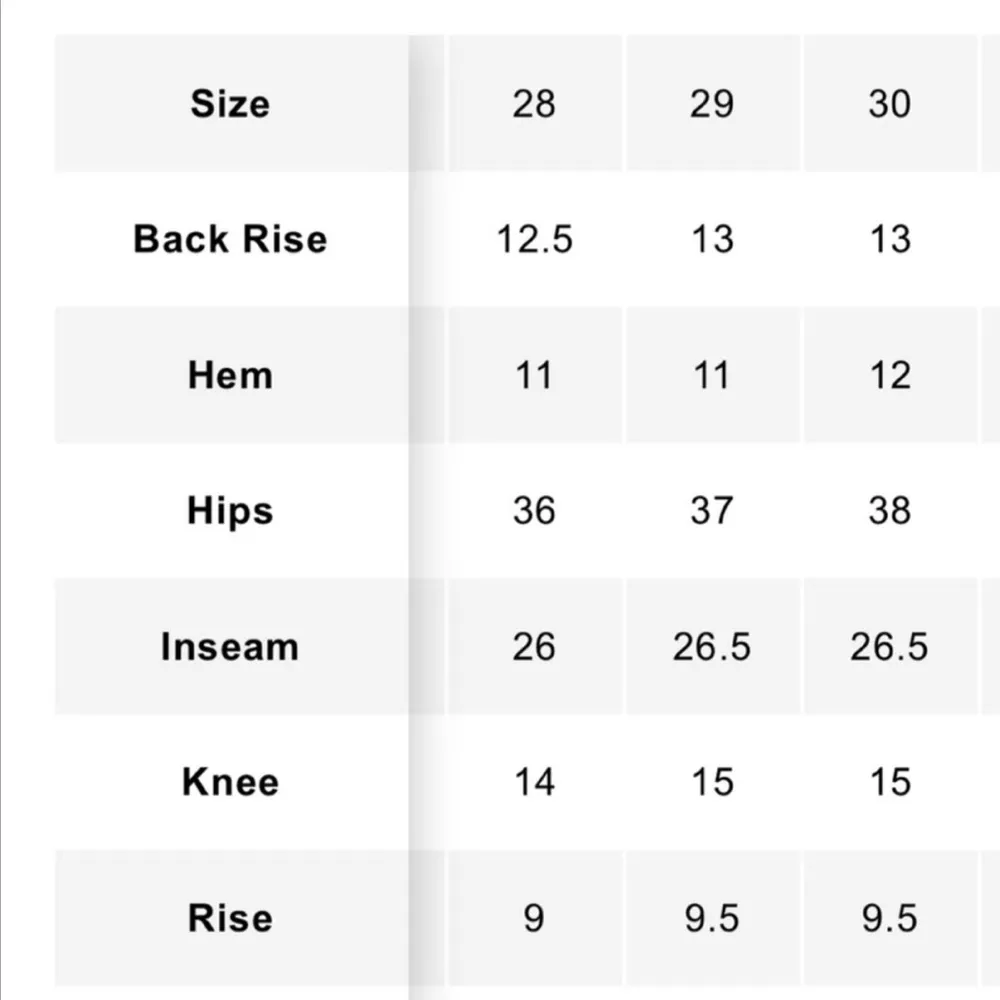This screenshot has width=1000, height=1000.
Task: Select the Back Rise row label
Action: tap(230, 240)
